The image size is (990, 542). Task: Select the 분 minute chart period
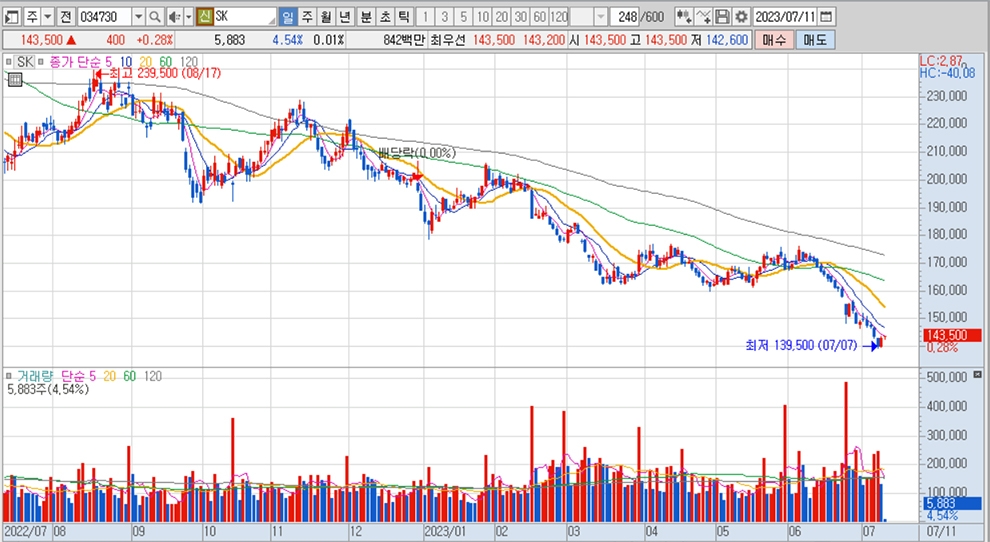coord(364,17)
